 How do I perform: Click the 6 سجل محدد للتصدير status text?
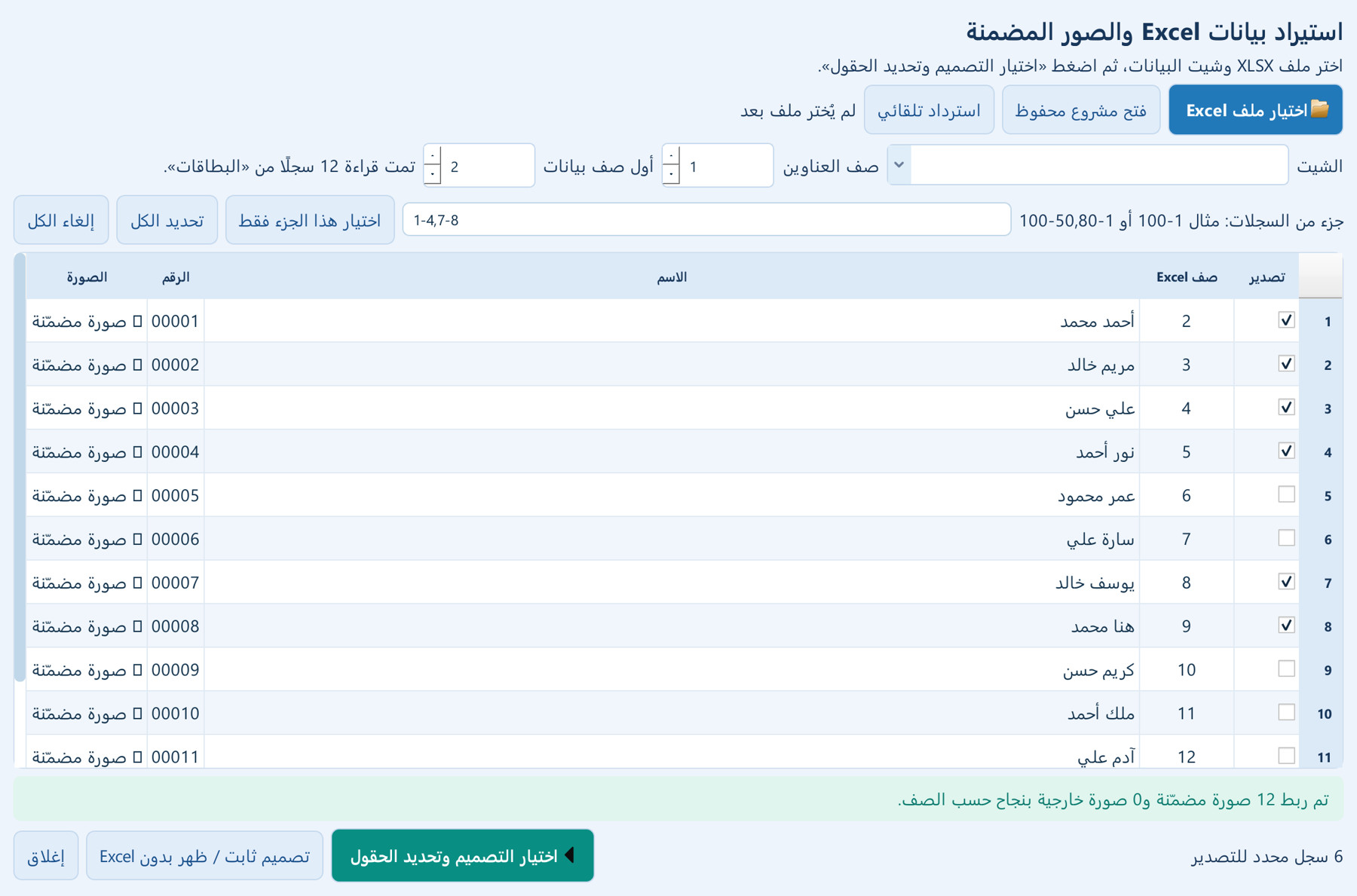pos(1267,856)
